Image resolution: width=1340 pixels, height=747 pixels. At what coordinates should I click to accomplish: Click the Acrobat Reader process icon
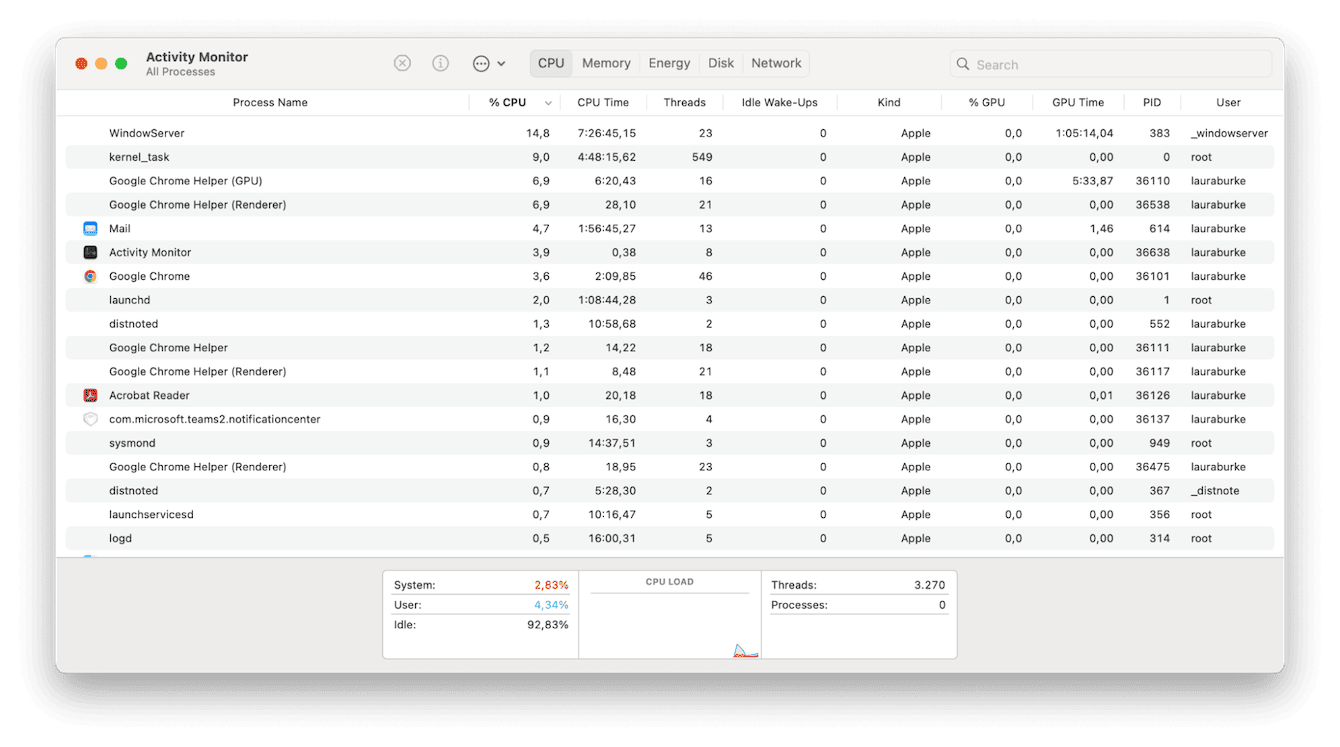pos(90,395)
